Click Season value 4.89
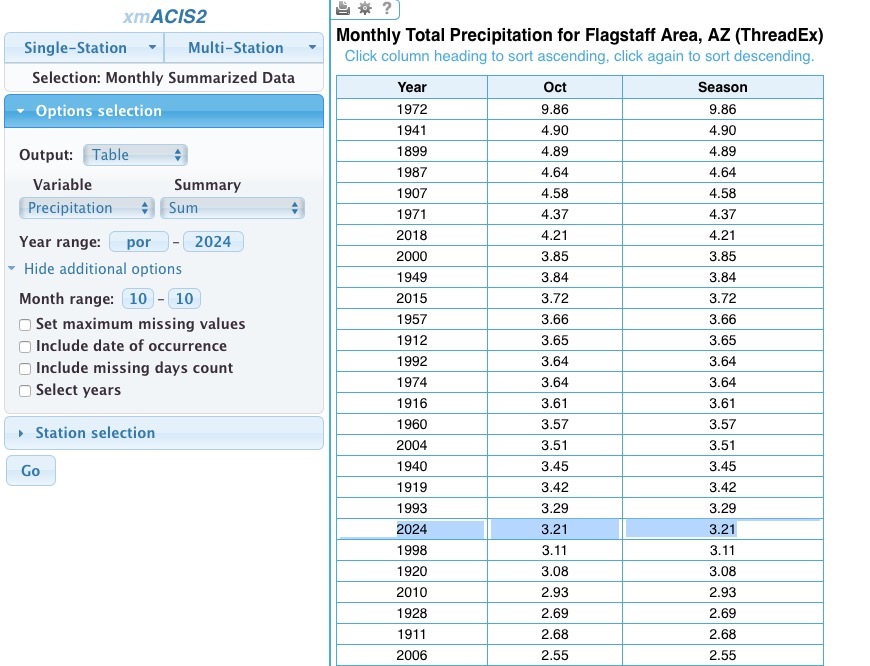The image size is (870, 666). pyautogui.click(x=722, y=152)
